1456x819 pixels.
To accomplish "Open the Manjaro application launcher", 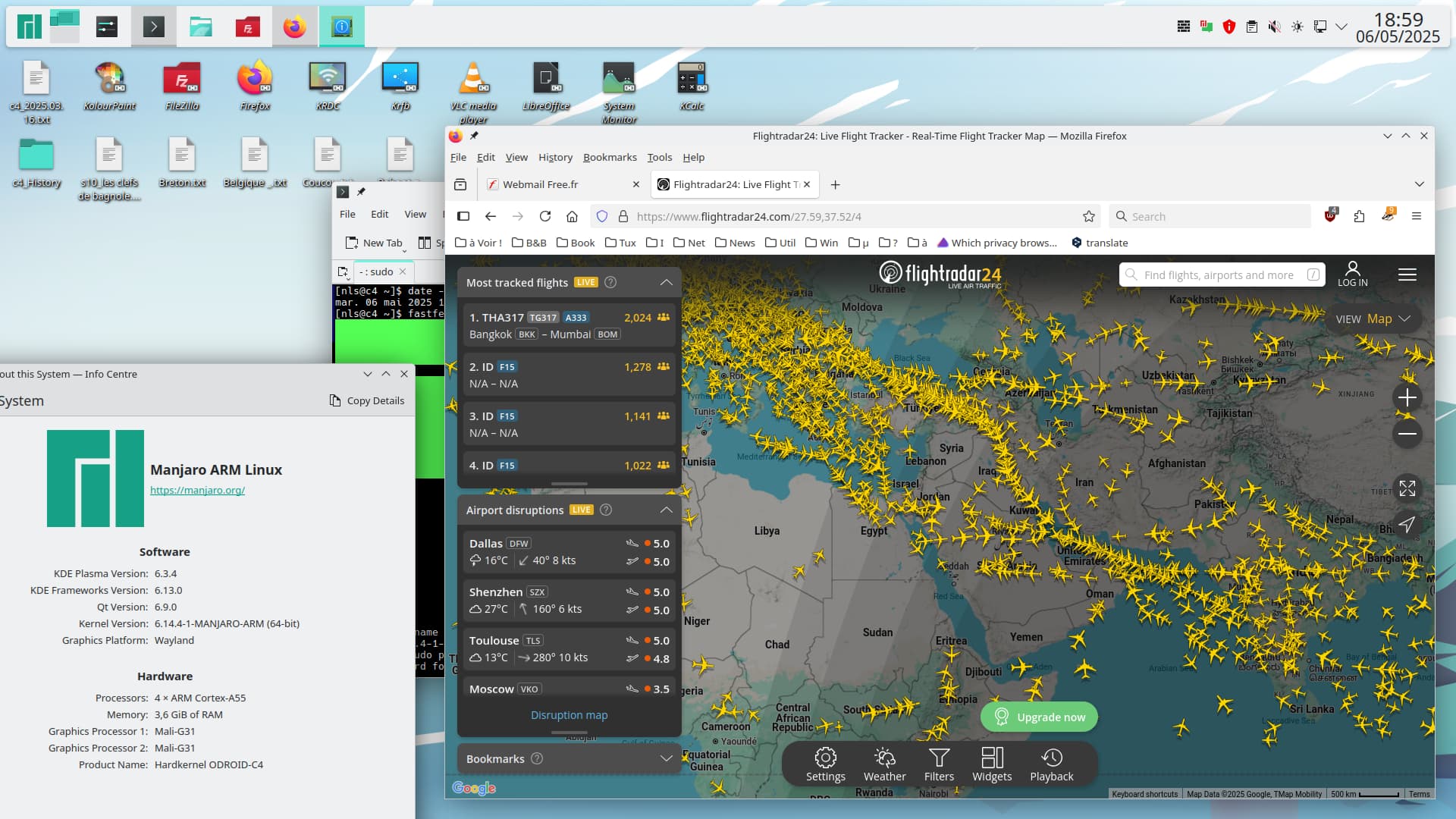I will pyautogui.click(x=29, y=27).
